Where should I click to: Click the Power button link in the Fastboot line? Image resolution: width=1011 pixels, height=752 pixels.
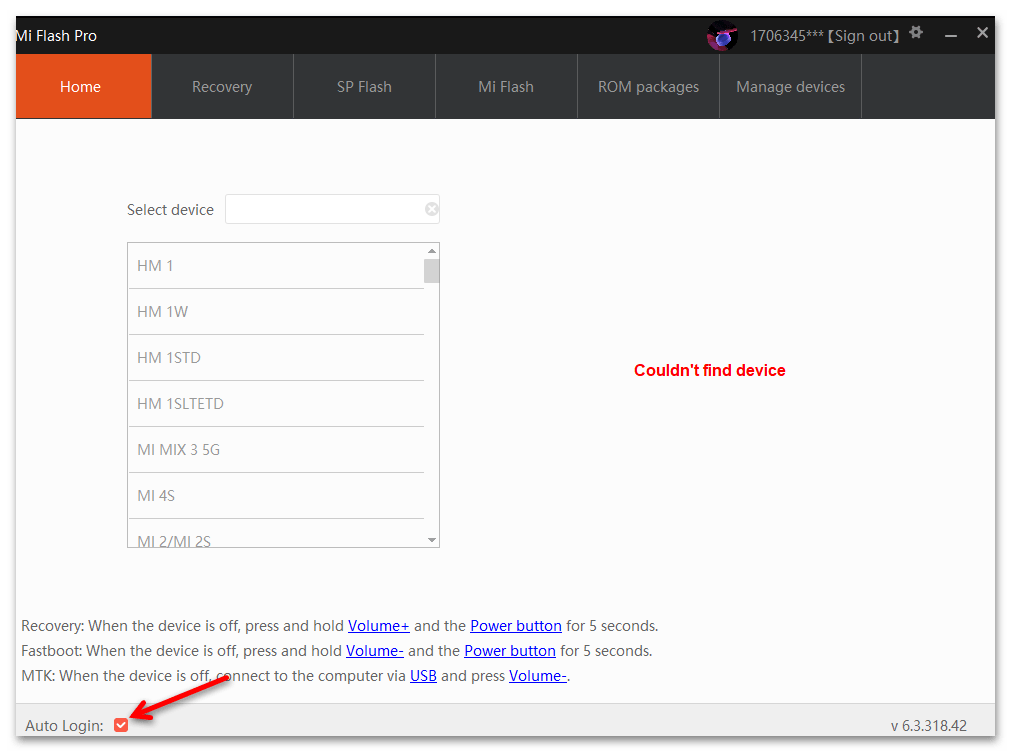click(510, 651)
